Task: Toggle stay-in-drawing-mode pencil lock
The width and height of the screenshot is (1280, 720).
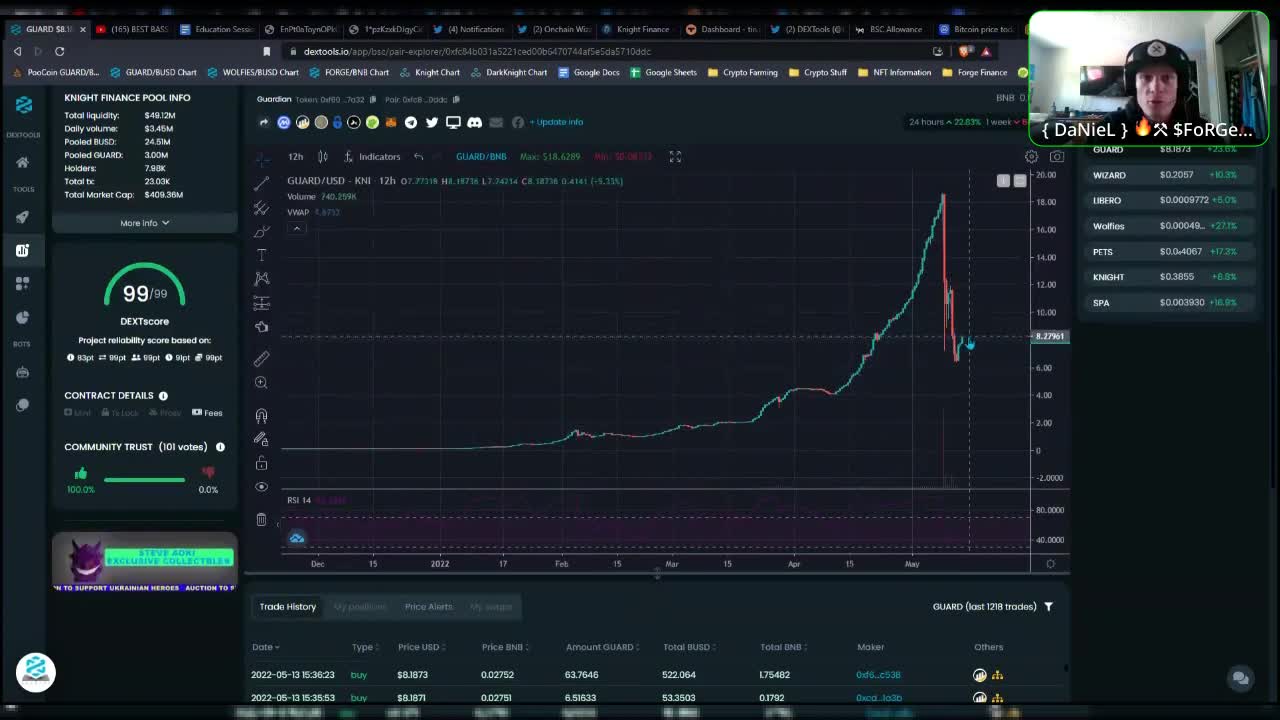Action: pos(261,439)
